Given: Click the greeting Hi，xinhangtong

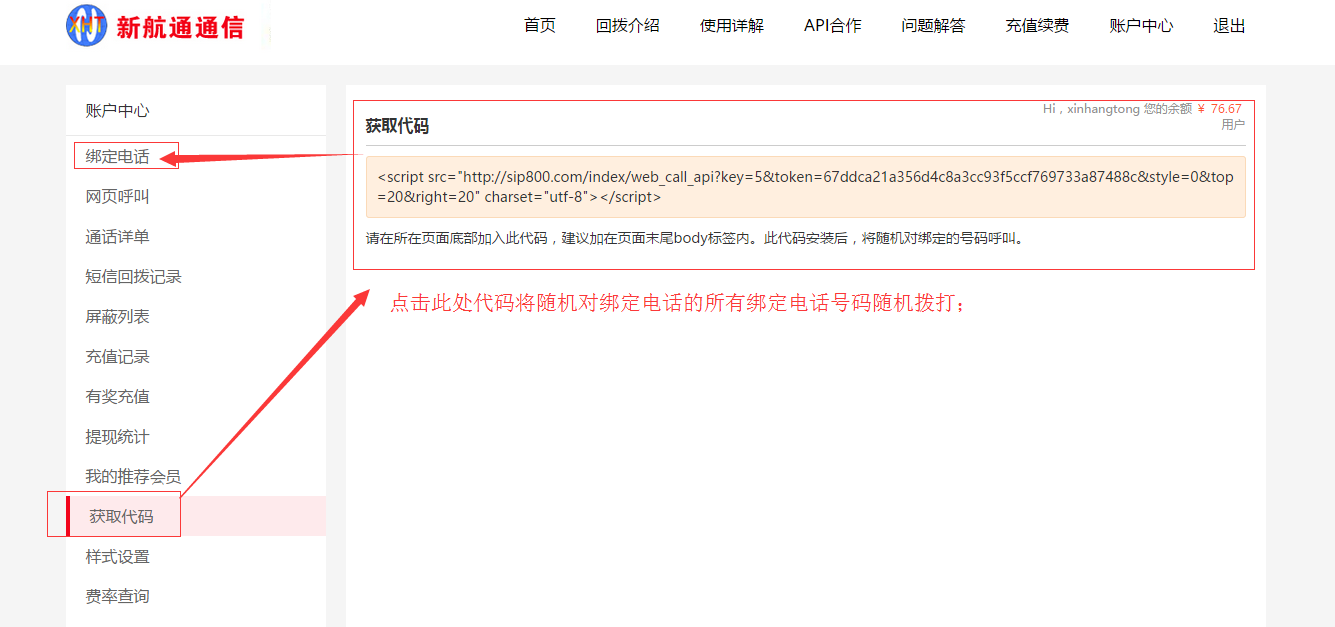Looking at the screenshot, I should [1091, 109].
